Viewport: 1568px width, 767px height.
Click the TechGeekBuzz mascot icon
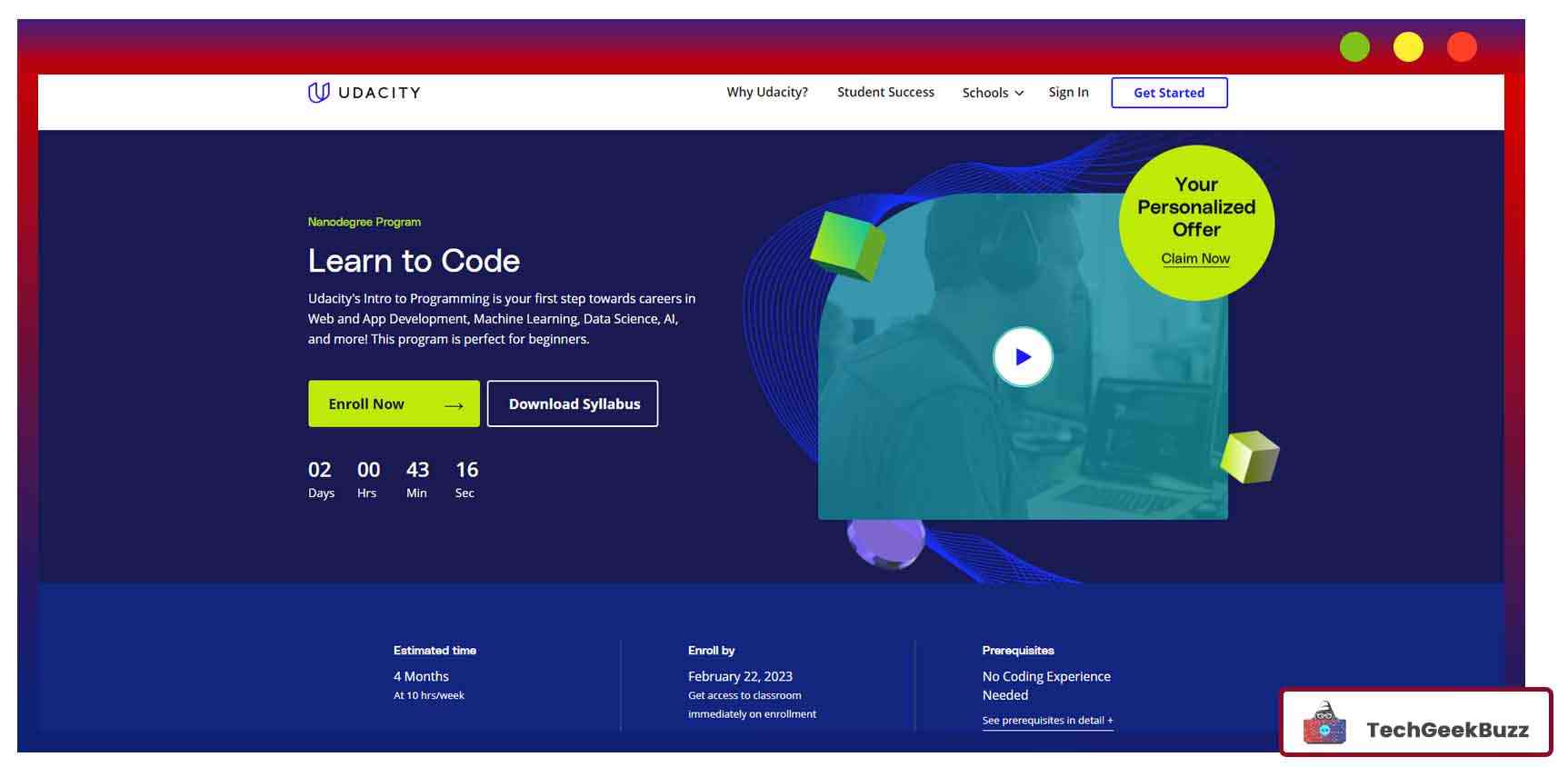pyautogui.click(x=1324, y=724)
